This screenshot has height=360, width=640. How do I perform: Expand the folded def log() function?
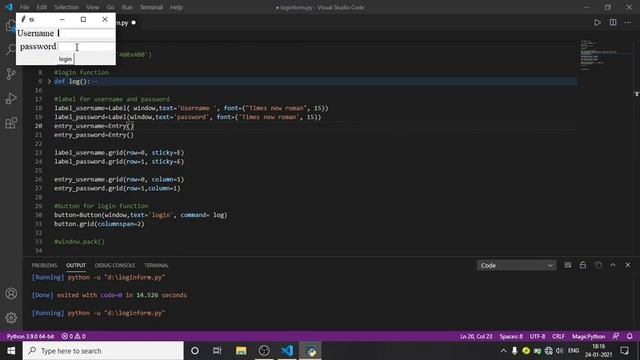pos(49,81)
